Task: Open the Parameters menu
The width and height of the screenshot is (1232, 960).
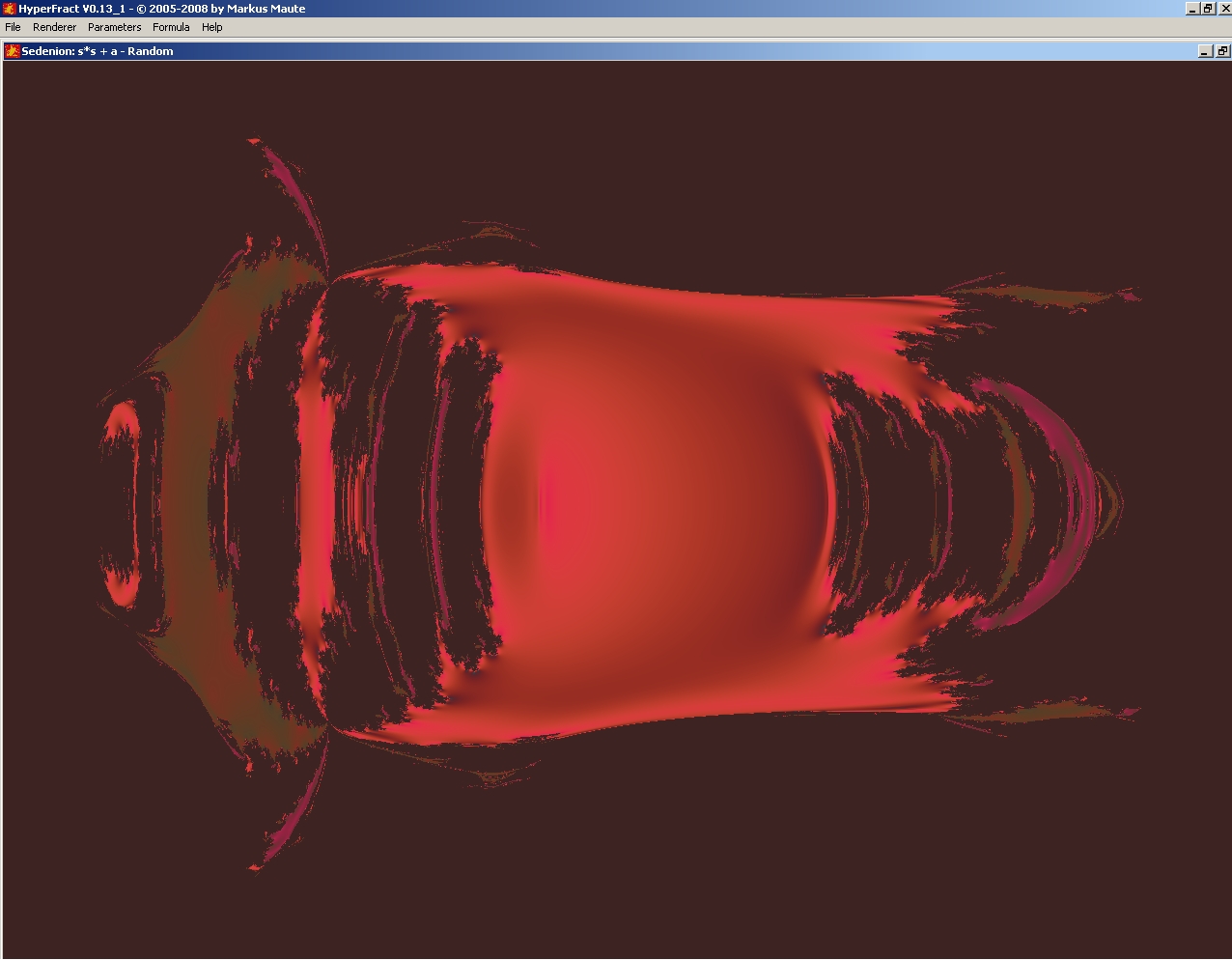Action: tap(114, 27)
